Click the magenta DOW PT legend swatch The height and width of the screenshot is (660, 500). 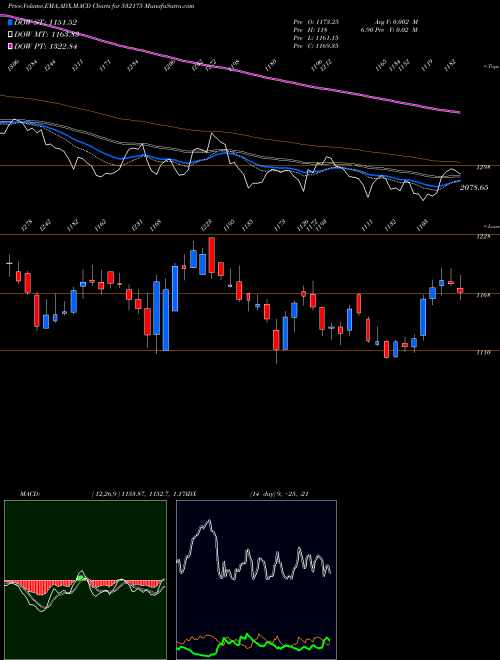[x=10, y=46]
